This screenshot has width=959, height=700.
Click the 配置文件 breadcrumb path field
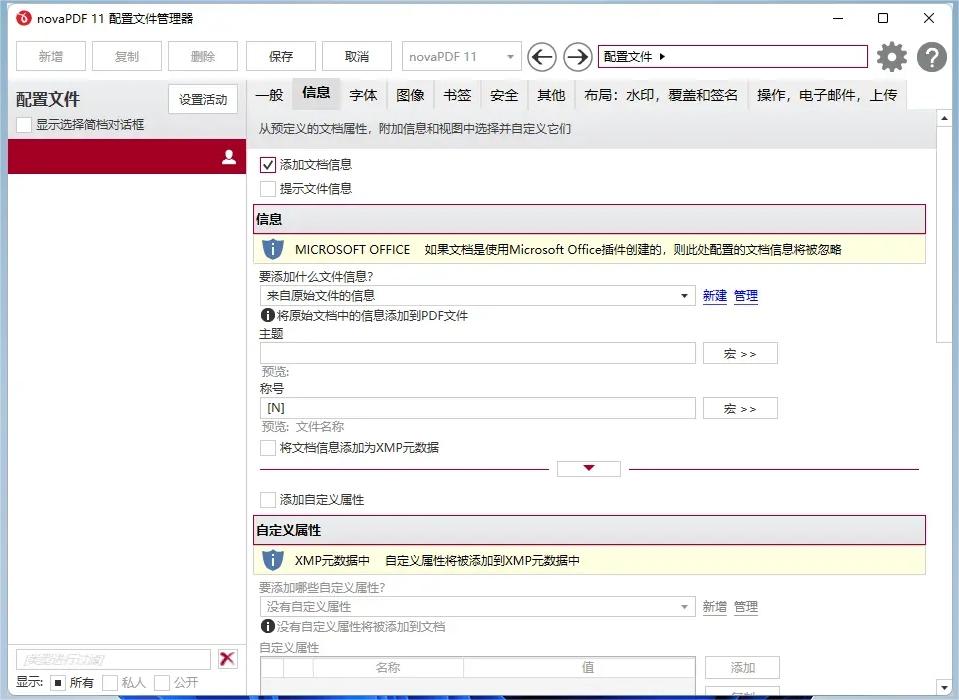click(x=733, y=57)
